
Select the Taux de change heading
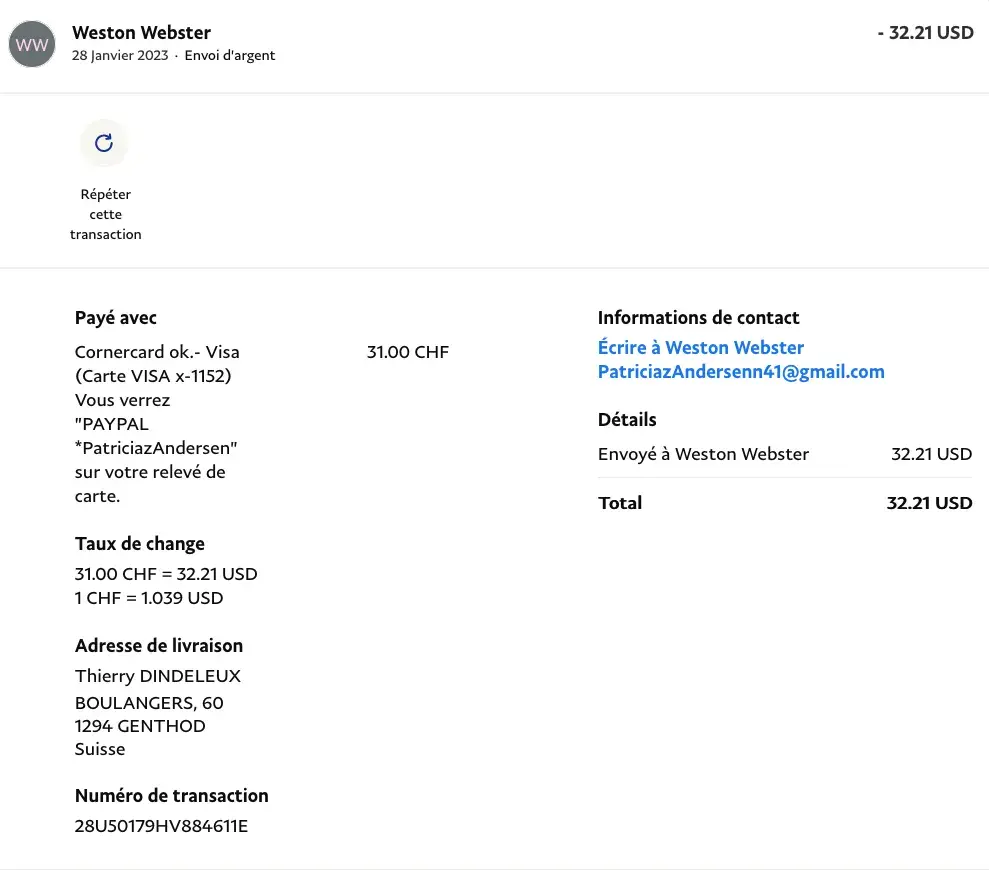tap(140, 544)
